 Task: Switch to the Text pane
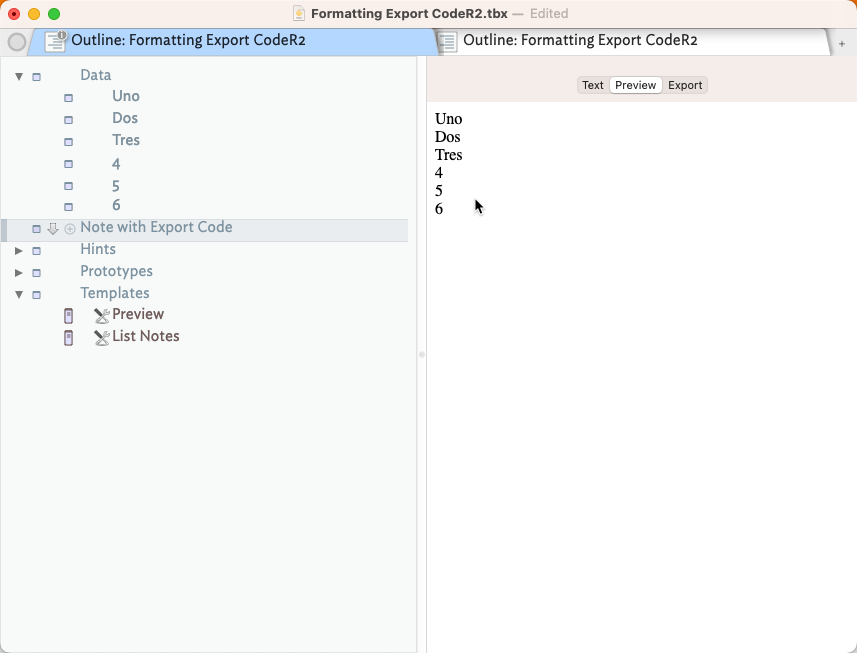(x=593, y=85)
